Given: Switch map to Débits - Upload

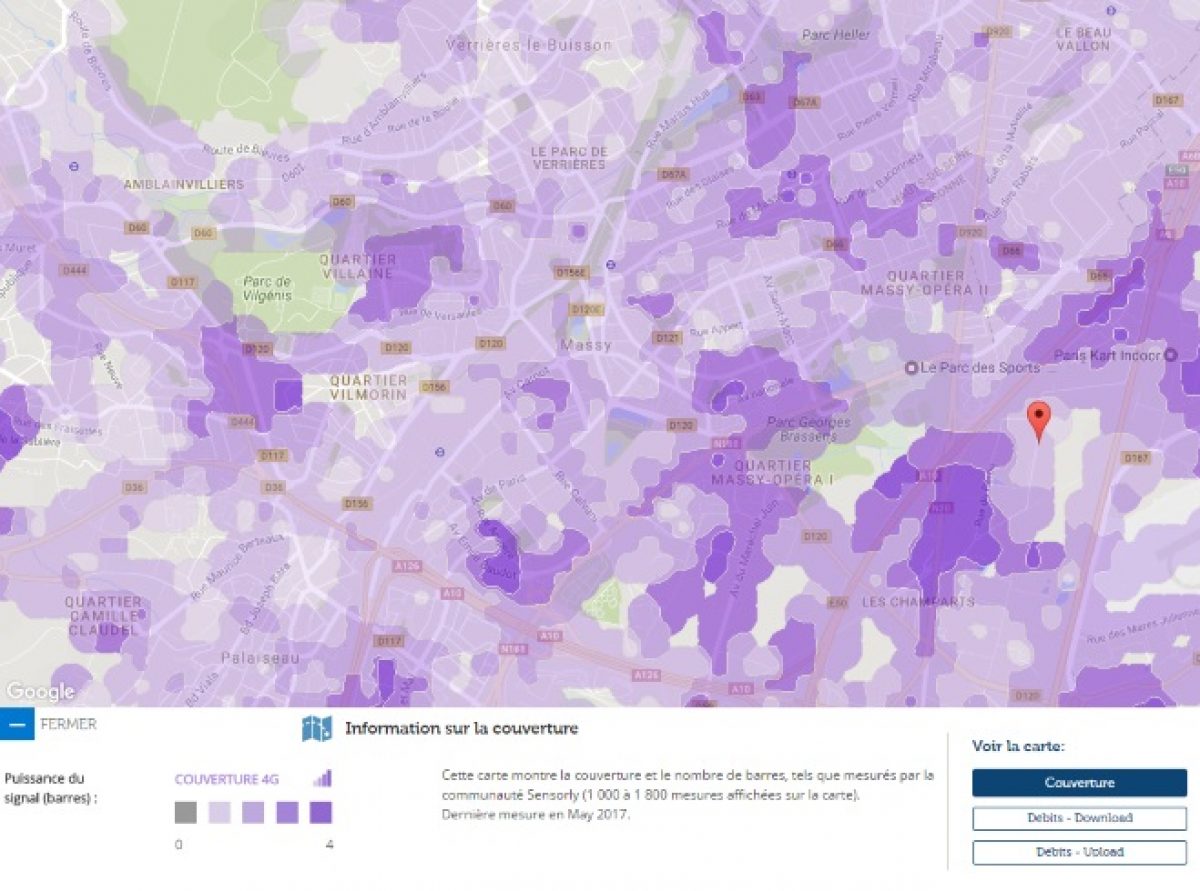Looking at the screenshot, I should click(x=1079, y=853).
